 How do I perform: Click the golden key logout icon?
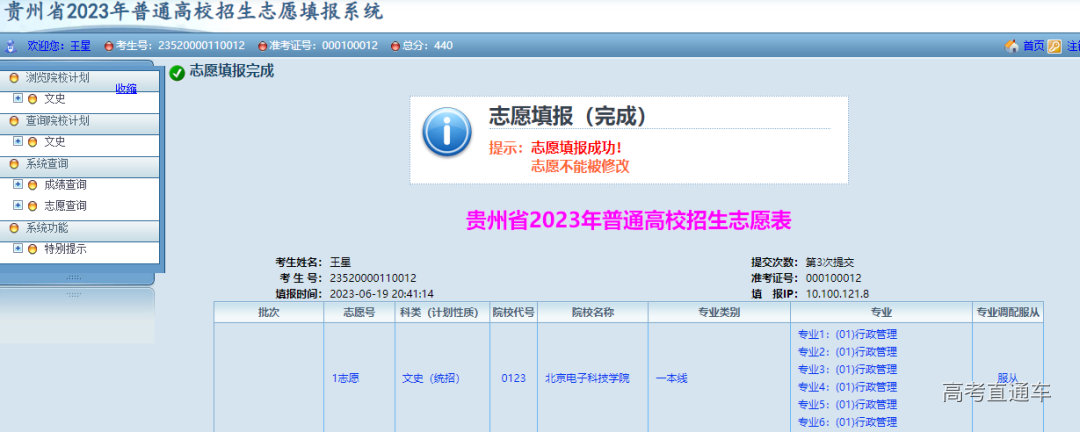[x=1054, y=46]
